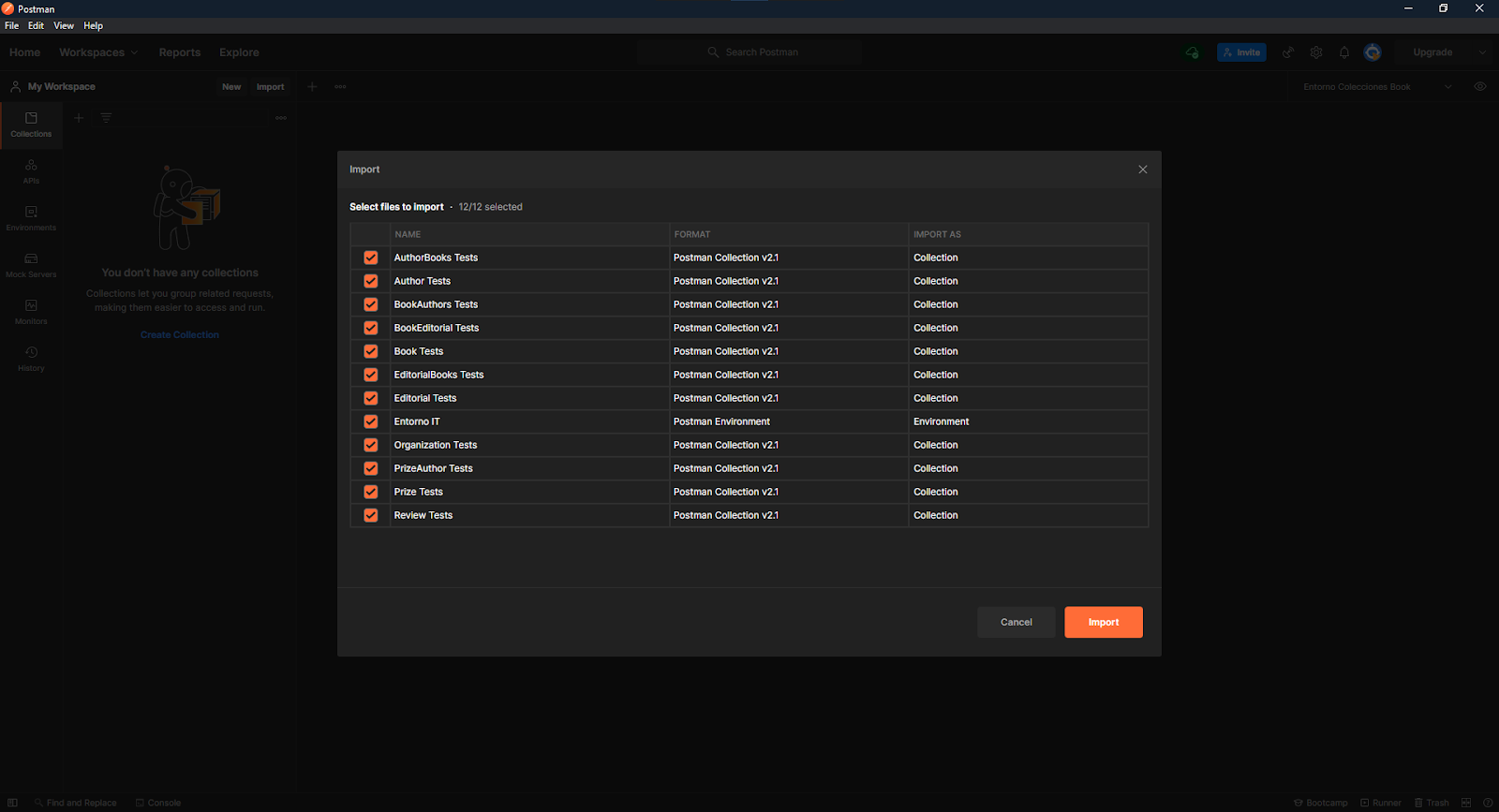Click the orange Import button
Viewport: 1499px width, 812px height.
(x=1104, y=622)
